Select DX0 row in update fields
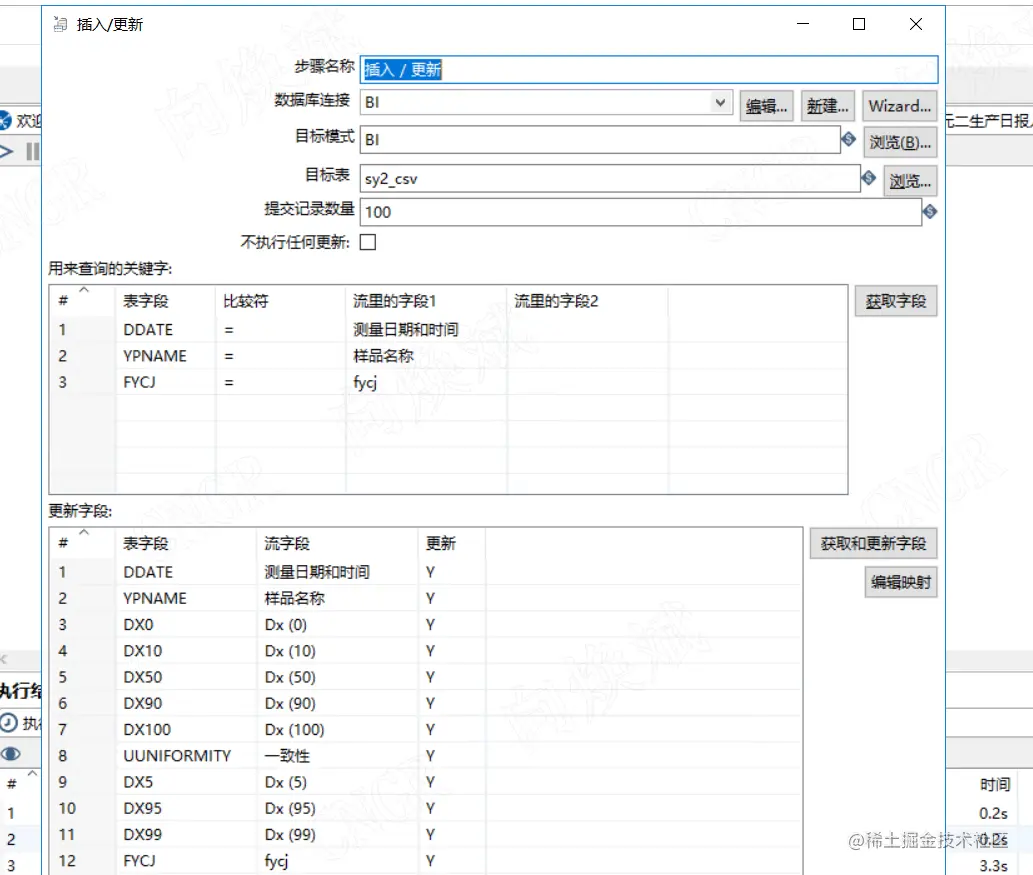This screenshot has width=1033, height=875. point(426,625)
